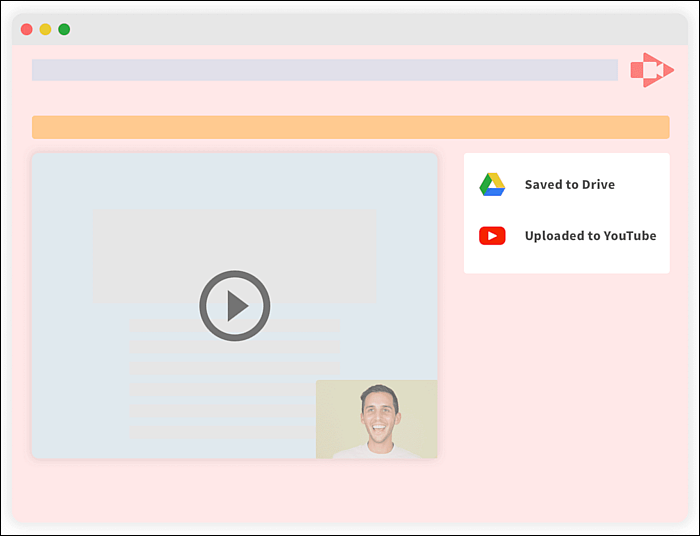This screenshot has width=700, height=536.
Task: Click the Screencastify extension icon
Action: [x=652, y=70]
